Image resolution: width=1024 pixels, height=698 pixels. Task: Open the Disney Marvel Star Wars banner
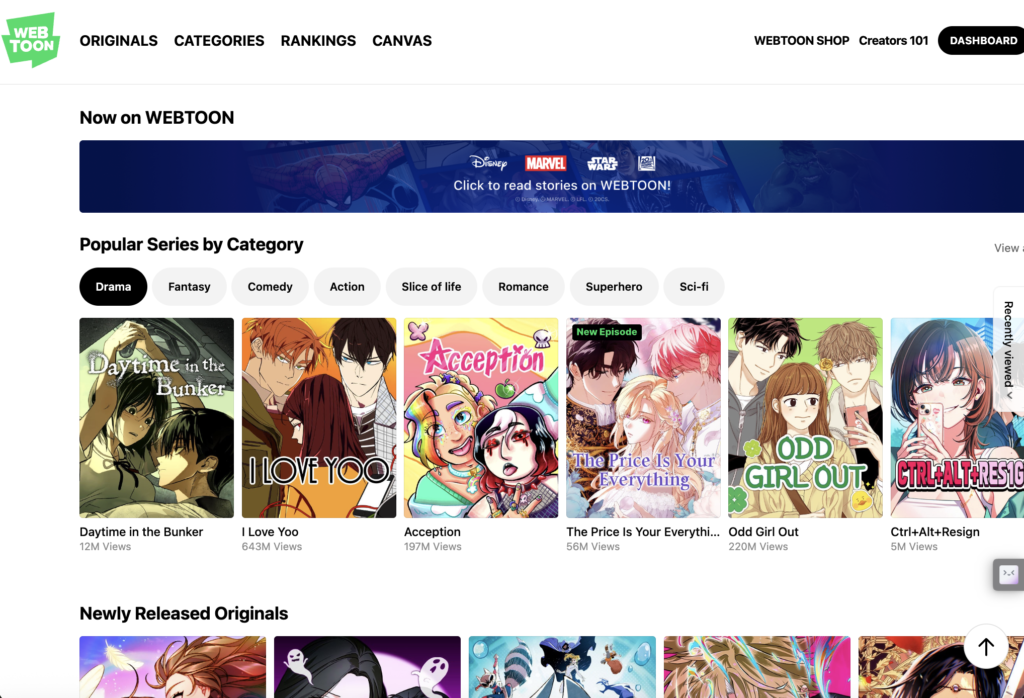tap(552, 176)
